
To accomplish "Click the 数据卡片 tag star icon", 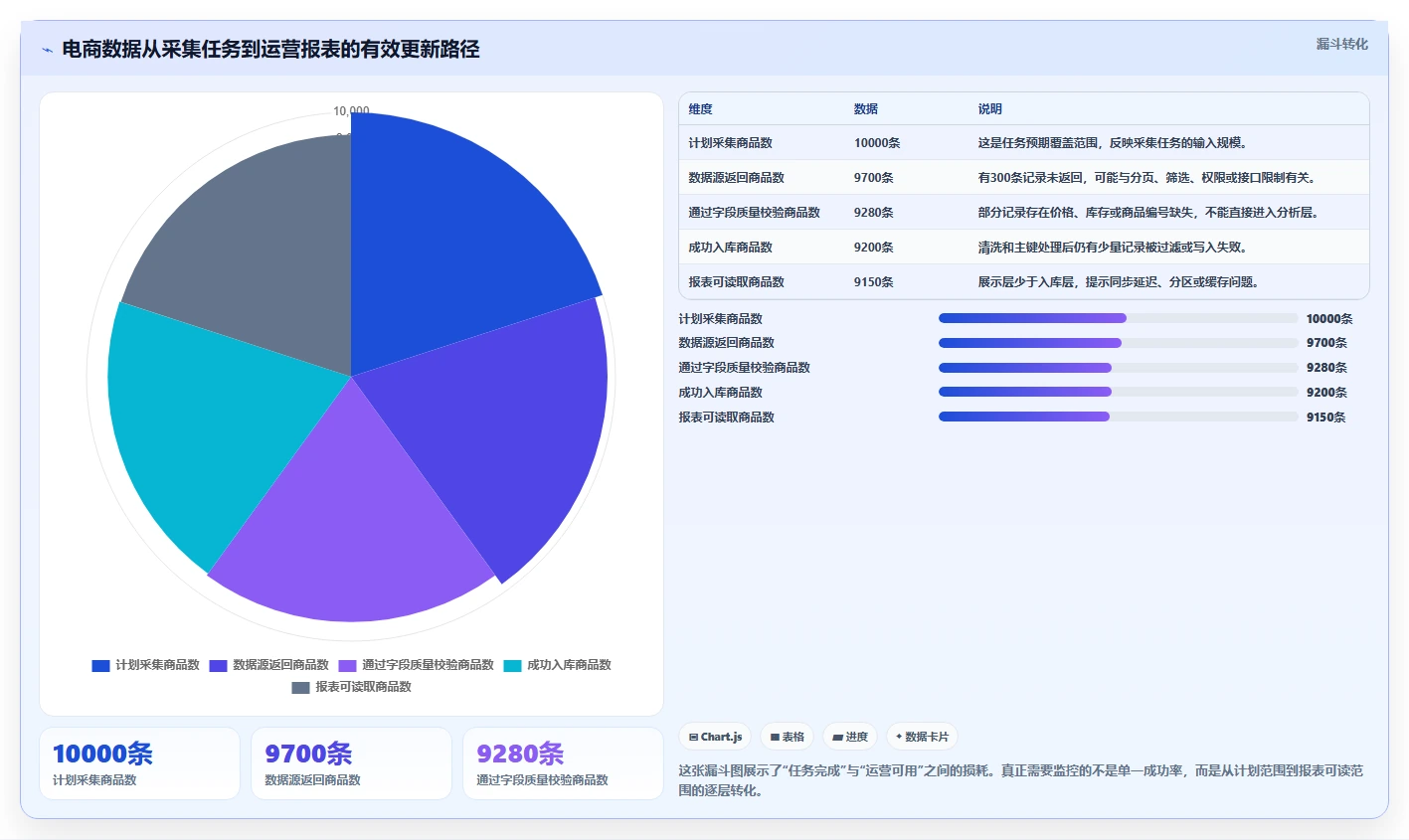I will point(899,737).
